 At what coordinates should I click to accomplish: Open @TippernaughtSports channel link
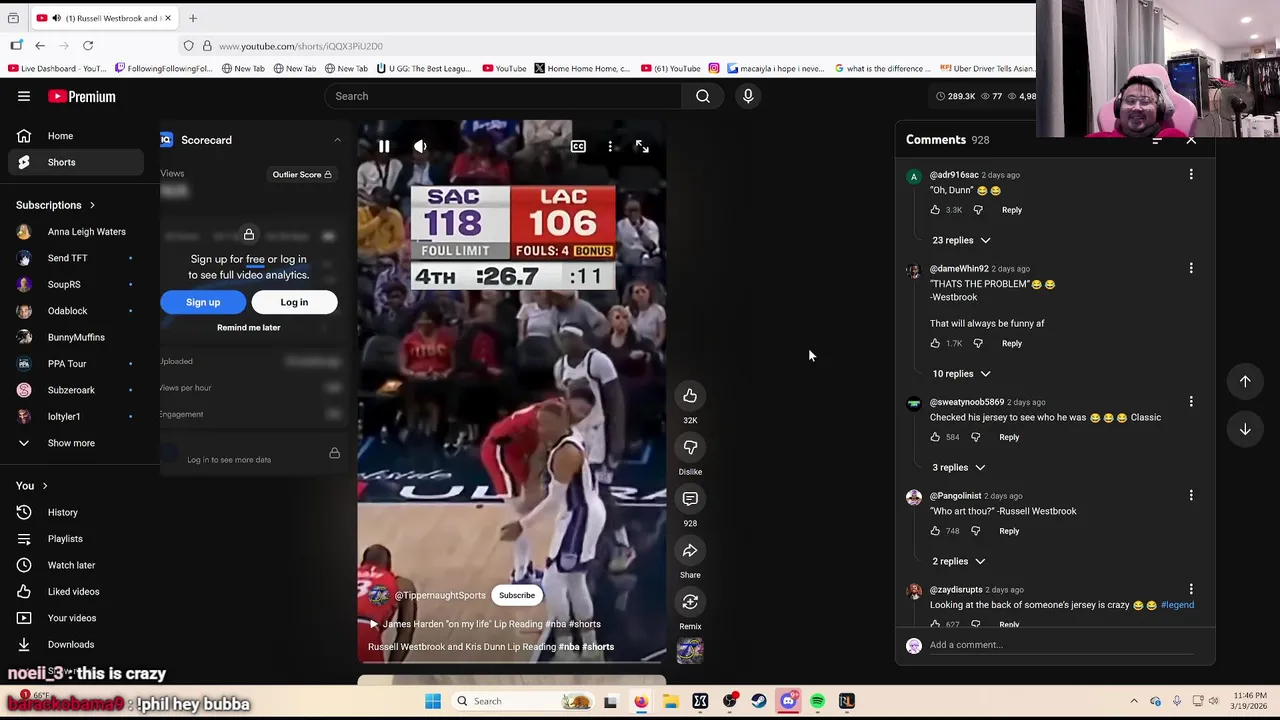click(x=439, y=595)
